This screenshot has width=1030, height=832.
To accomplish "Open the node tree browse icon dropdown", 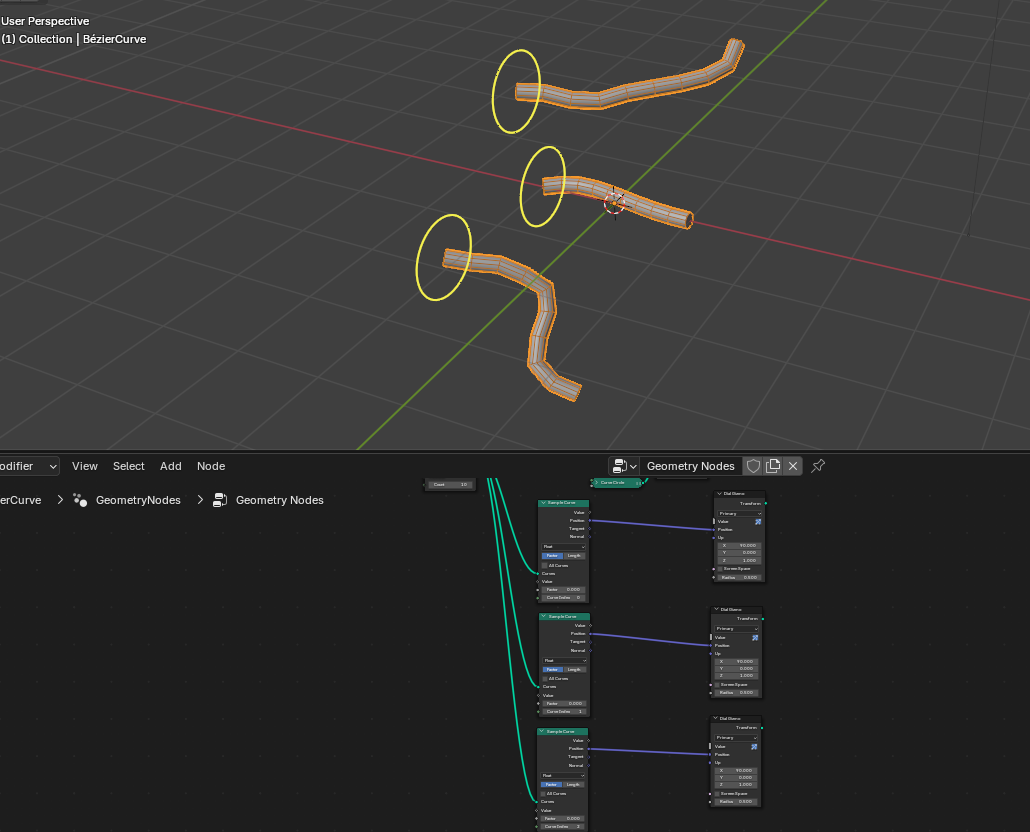I will tap(624, 466).
